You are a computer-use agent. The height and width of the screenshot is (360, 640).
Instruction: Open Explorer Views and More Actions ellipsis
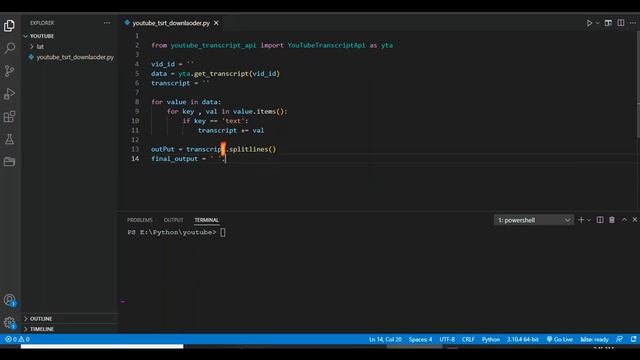tap(107, 23)
